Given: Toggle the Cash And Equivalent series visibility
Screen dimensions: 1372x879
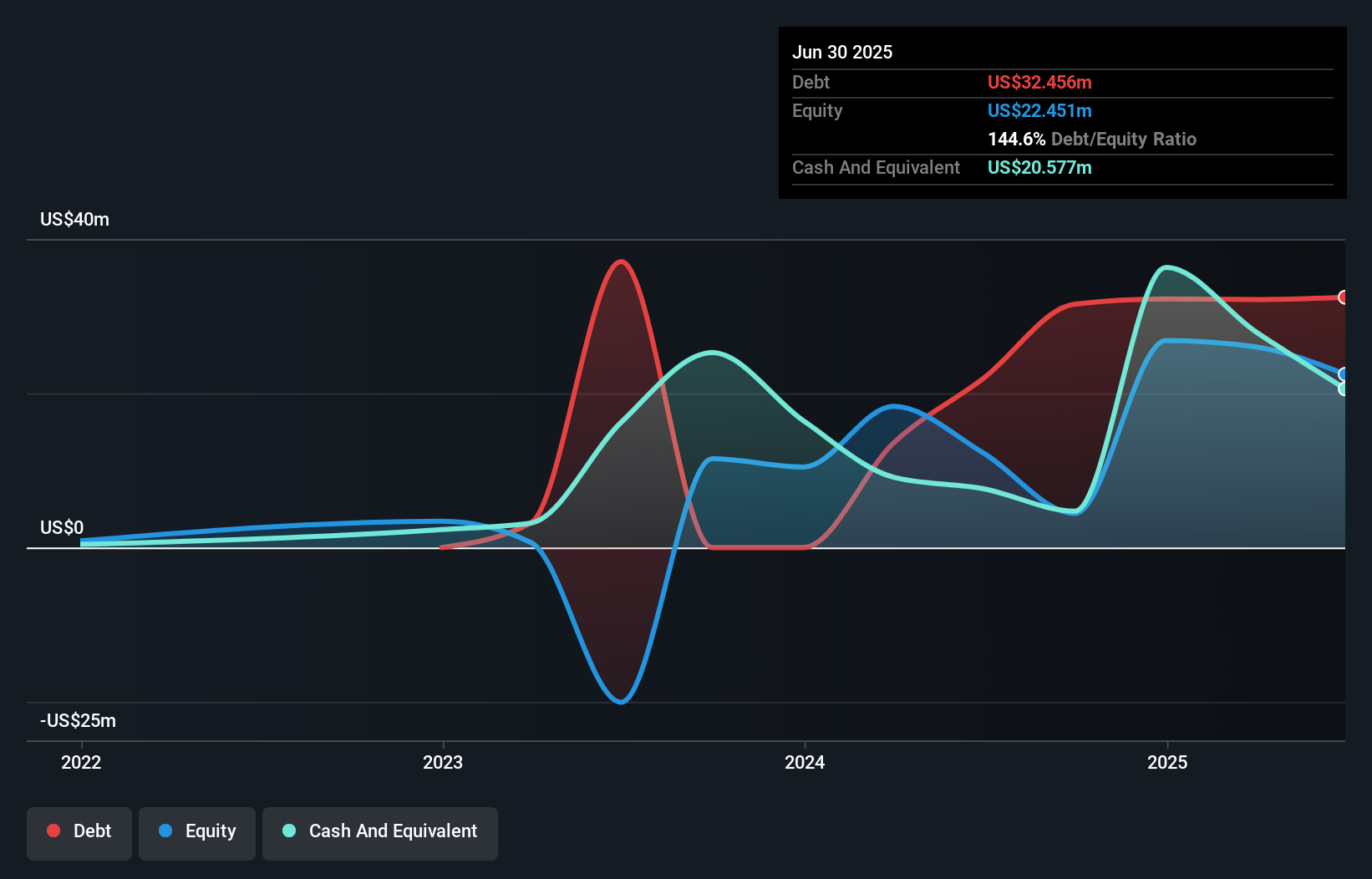Looking at the screenshot, I should (379, 831).
